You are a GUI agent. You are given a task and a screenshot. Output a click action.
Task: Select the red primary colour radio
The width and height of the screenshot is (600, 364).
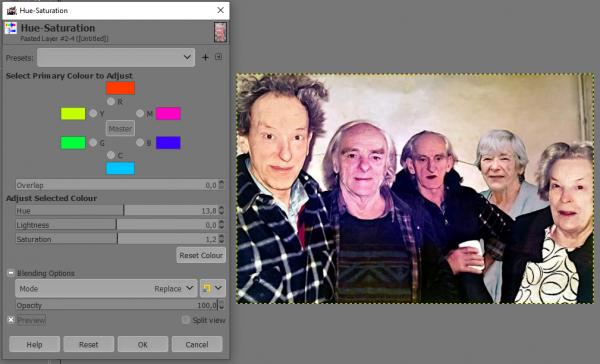tap(111, 101)
